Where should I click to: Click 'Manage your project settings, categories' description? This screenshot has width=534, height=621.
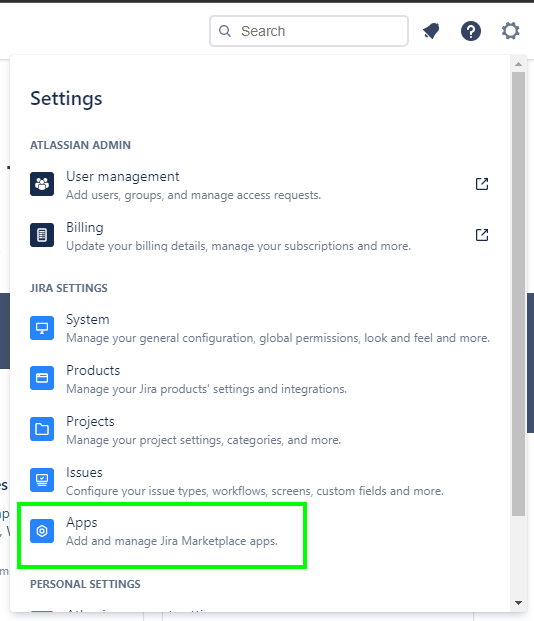204,440
